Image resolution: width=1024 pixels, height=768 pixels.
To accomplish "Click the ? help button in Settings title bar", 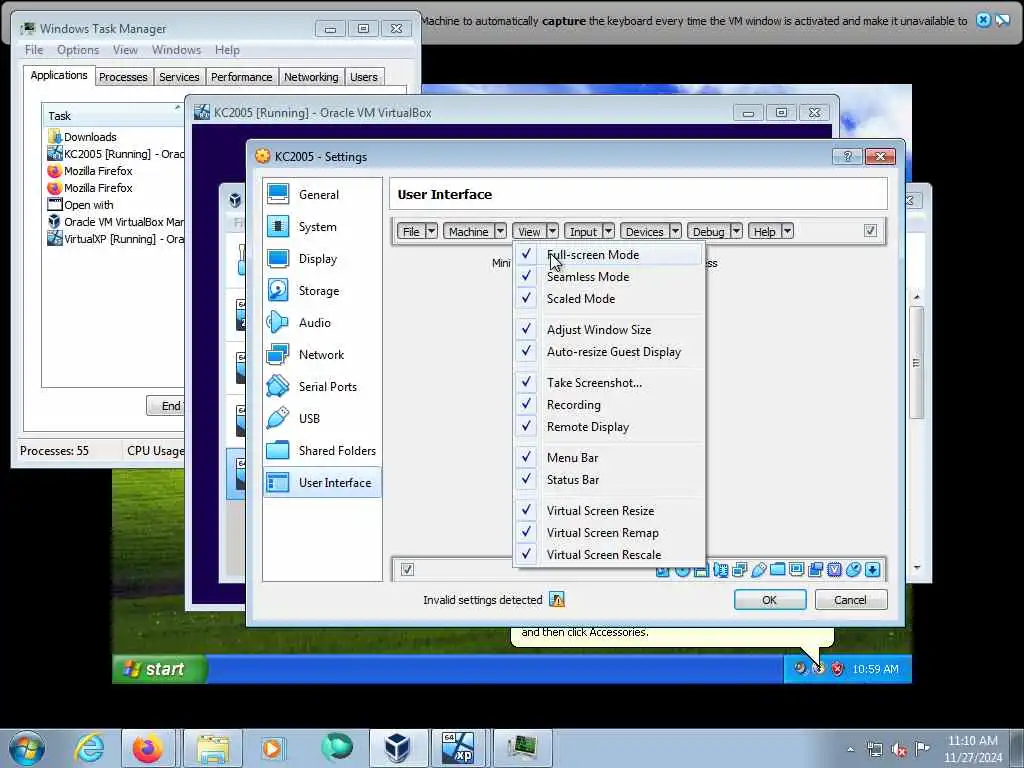I will click(847, 156).
